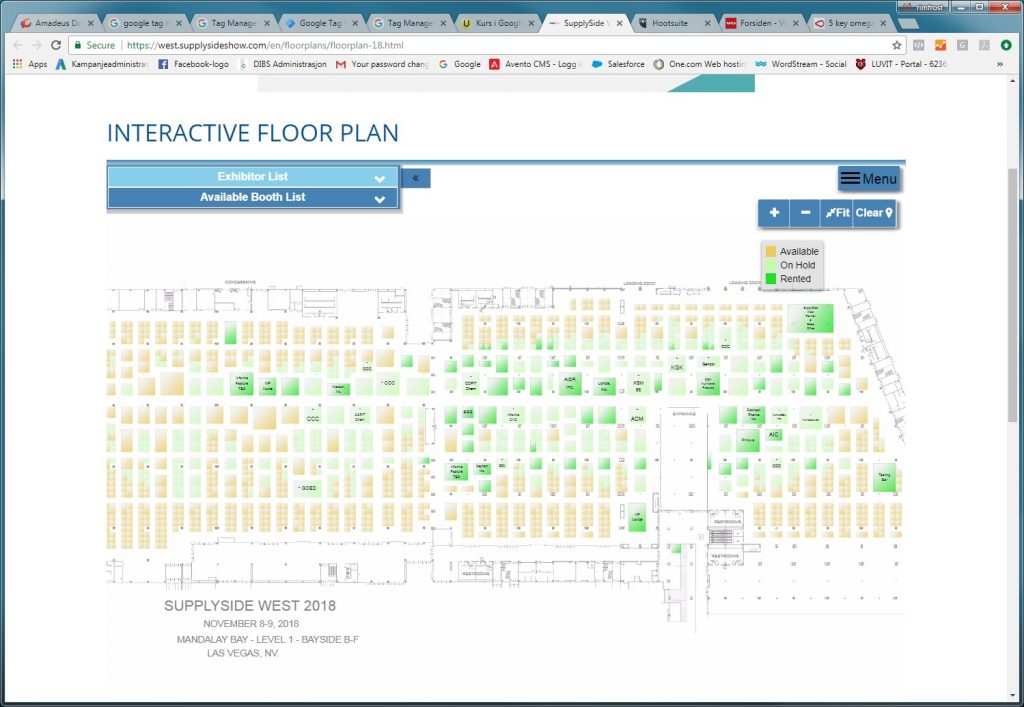Select the ADM booth on the floor plan
The image size is (1024, 707).
click(637, 418)
